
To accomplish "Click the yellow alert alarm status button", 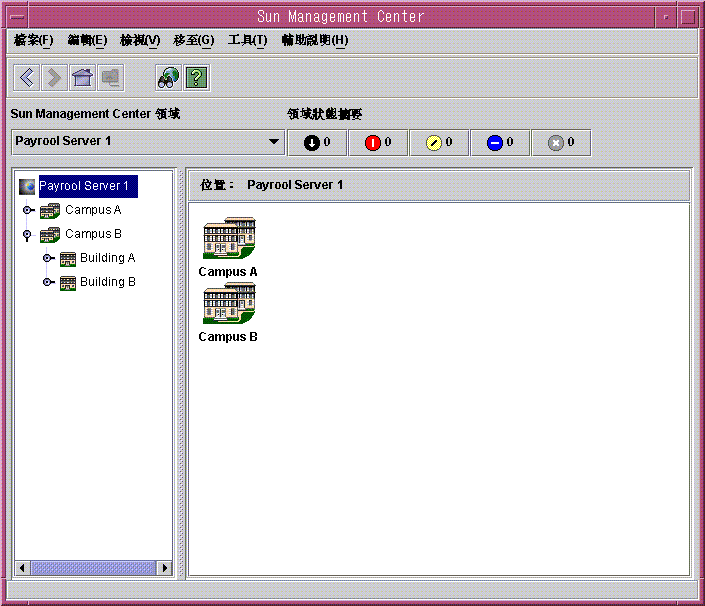I will coord(439,143).
